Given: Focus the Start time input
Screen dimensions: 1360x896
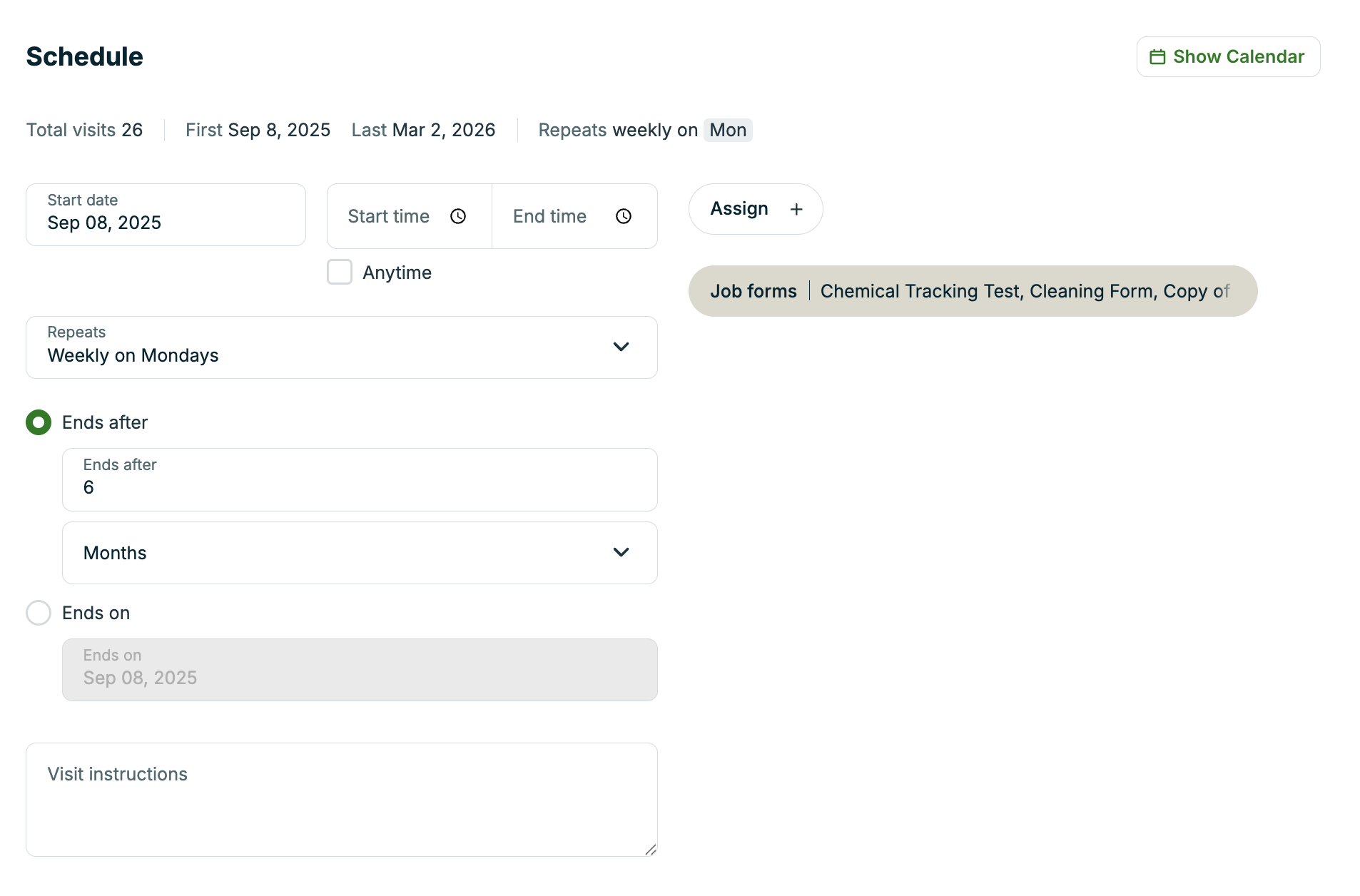Looking at the screenshot, I should [389, 216].
